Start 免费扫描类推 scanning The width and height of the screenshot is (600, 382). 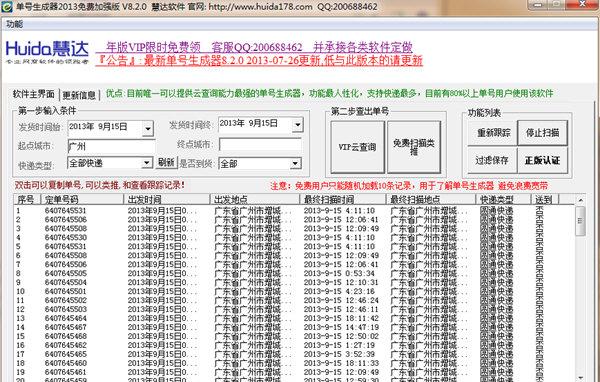point(414,147)
